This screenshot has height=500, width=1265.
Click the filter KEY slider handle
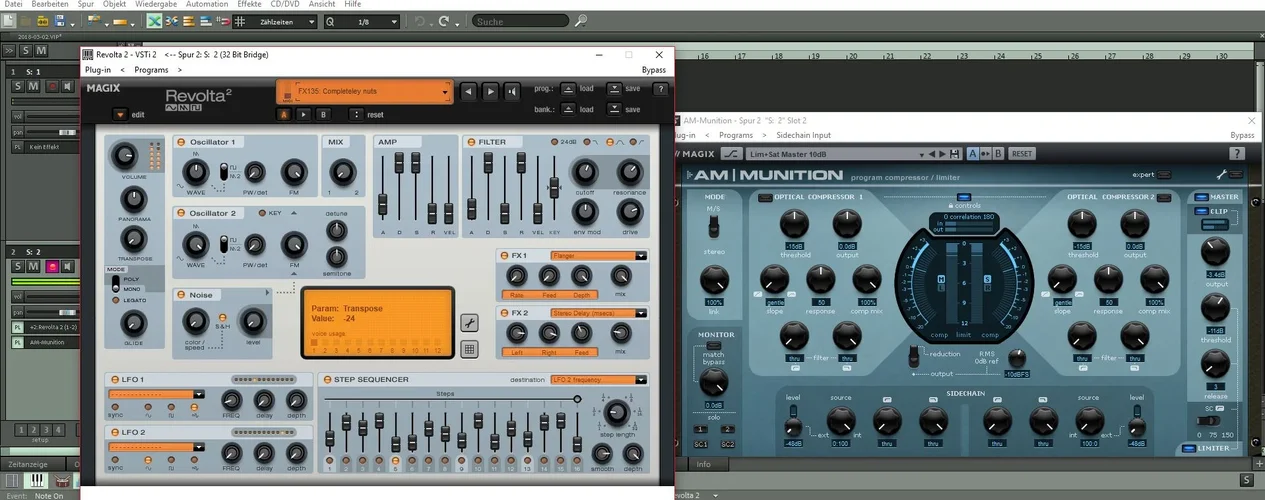tap(553, 187)
